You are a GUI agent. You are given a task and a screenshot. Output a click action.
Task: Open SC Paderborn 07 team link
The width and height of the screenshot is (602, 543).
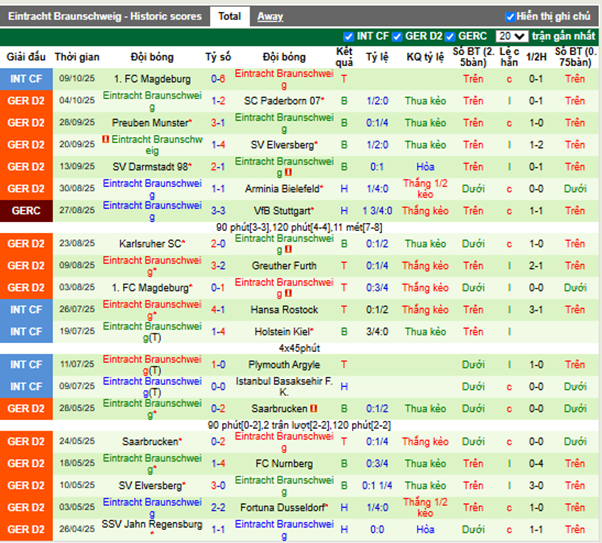282,101
